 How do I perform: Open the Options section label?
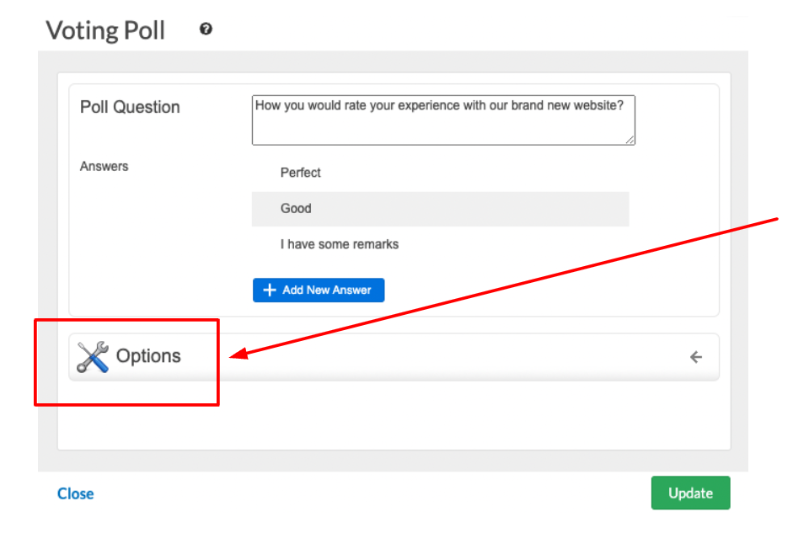148,356
